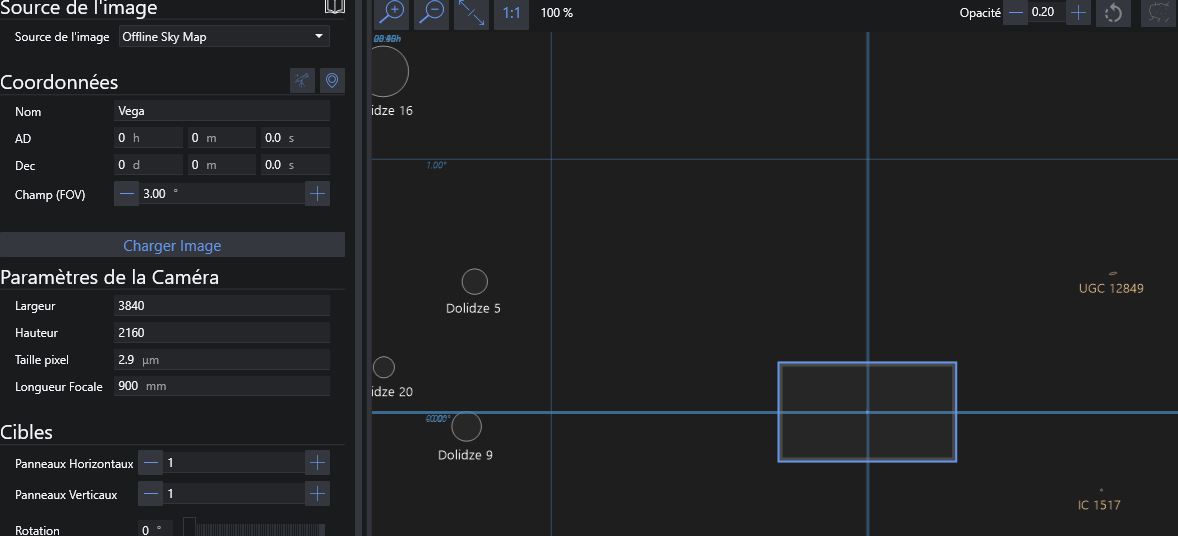Click the Rotation slider track
The width and height of the screenshot is (1178, 536).
(254, 529)
